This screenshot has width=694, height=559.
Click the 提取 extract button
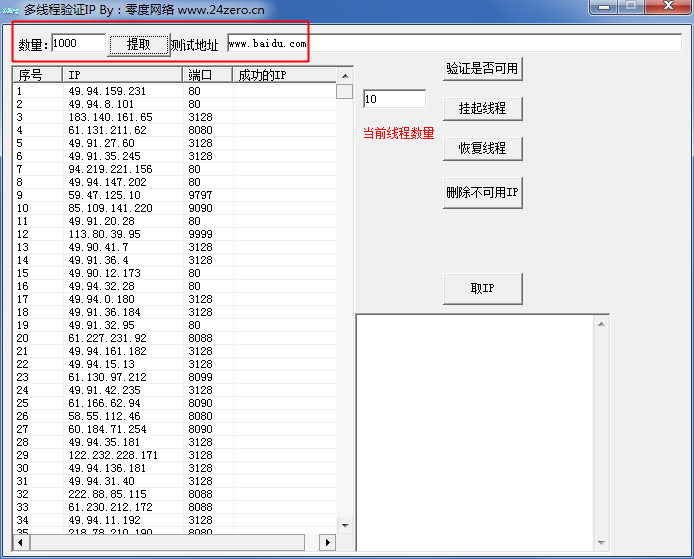point(139,45)
